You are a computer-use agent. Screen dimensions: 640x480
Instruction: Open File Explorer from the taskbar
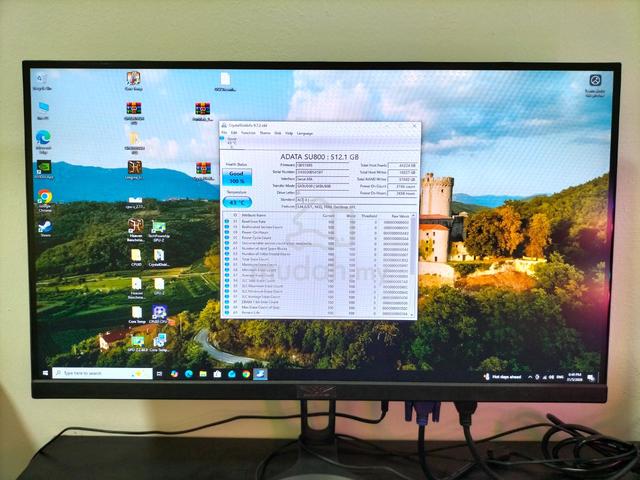(203, 373)
